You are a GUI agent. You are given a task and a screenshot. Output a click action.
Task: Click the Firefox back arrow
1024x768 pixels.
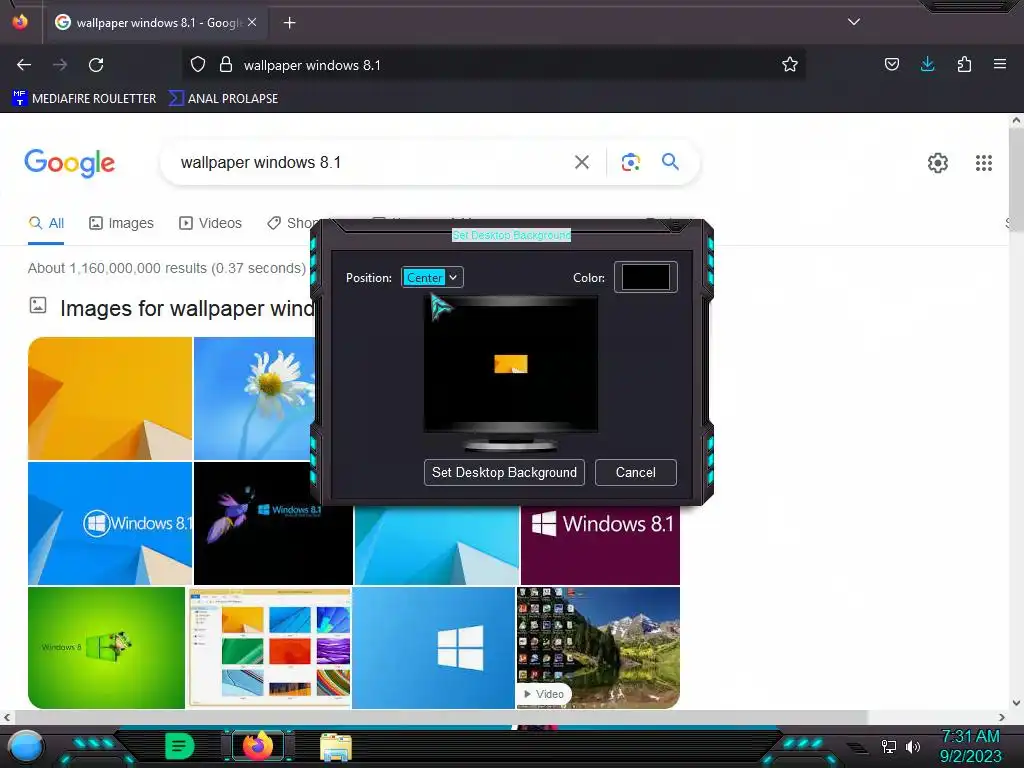coord(24,65)
